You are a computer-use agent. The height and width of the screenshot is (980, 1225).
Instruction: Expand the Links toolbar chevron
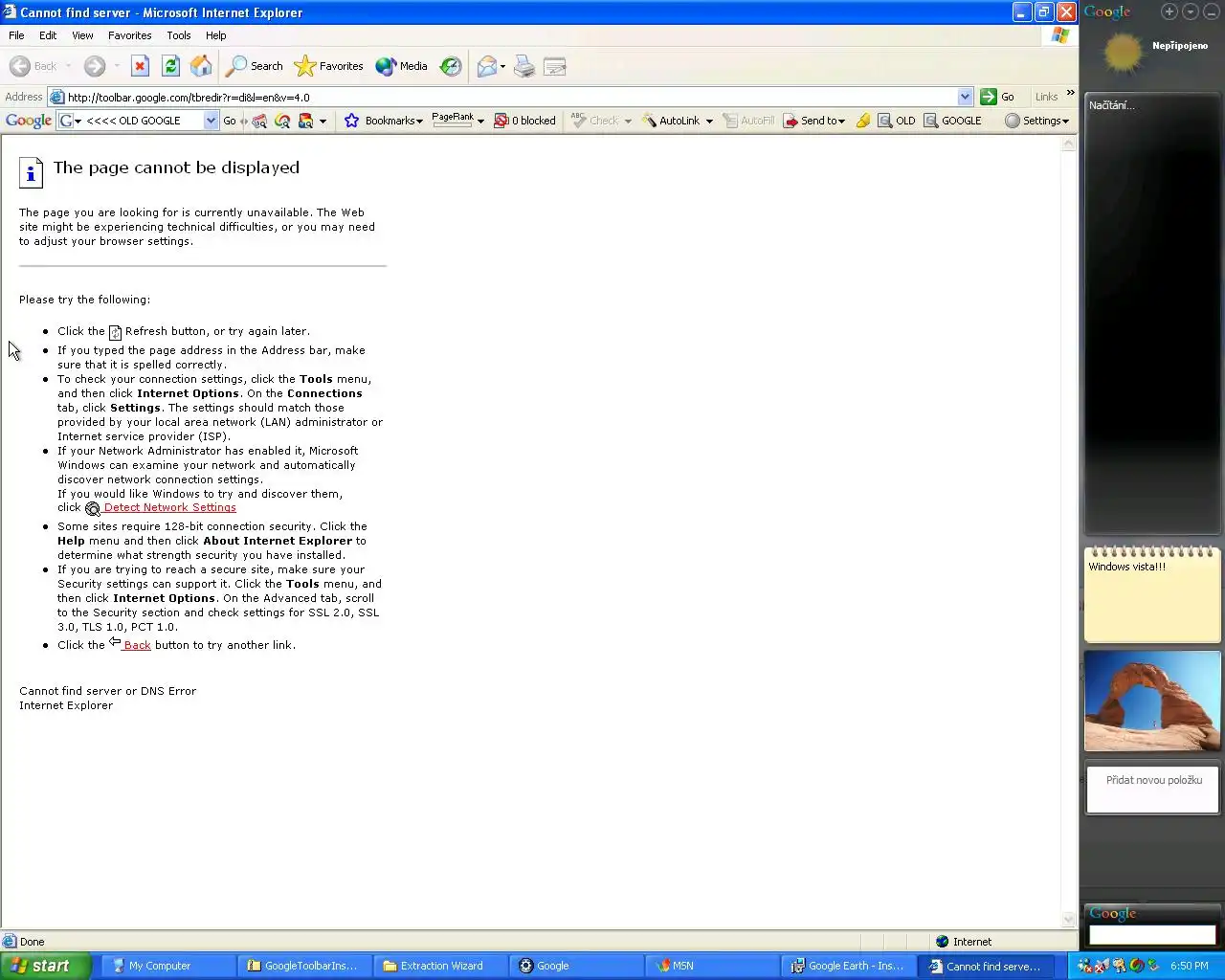pyautogui.click(x=1070, y=93)
